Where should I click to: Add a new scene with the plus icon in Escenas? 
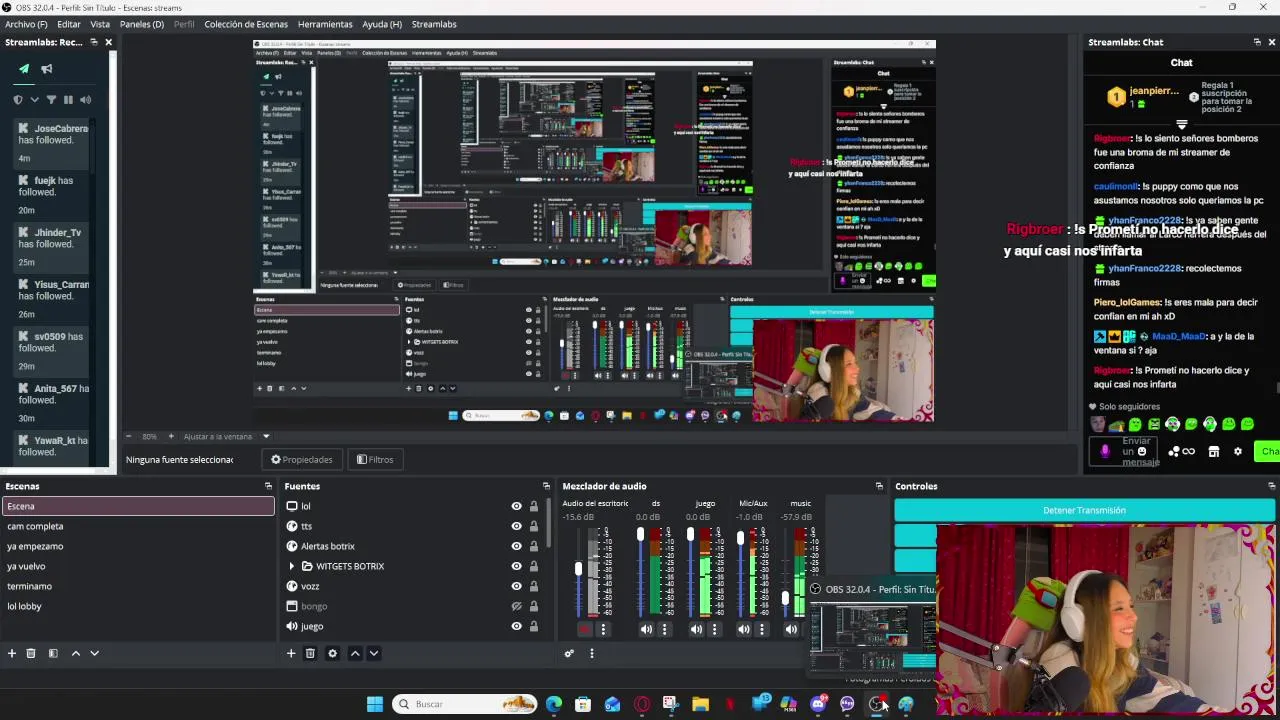click(x=12, y=653)
